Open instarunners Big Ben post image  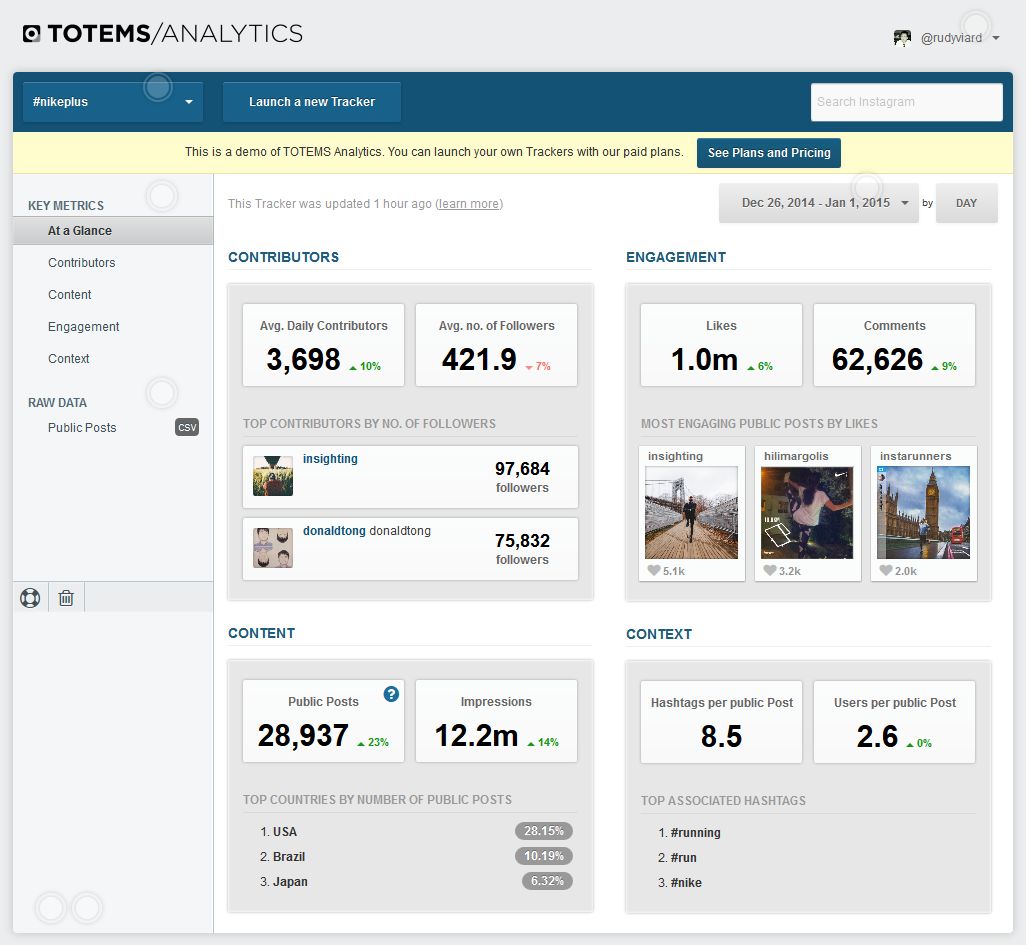(x=923, y=512)
